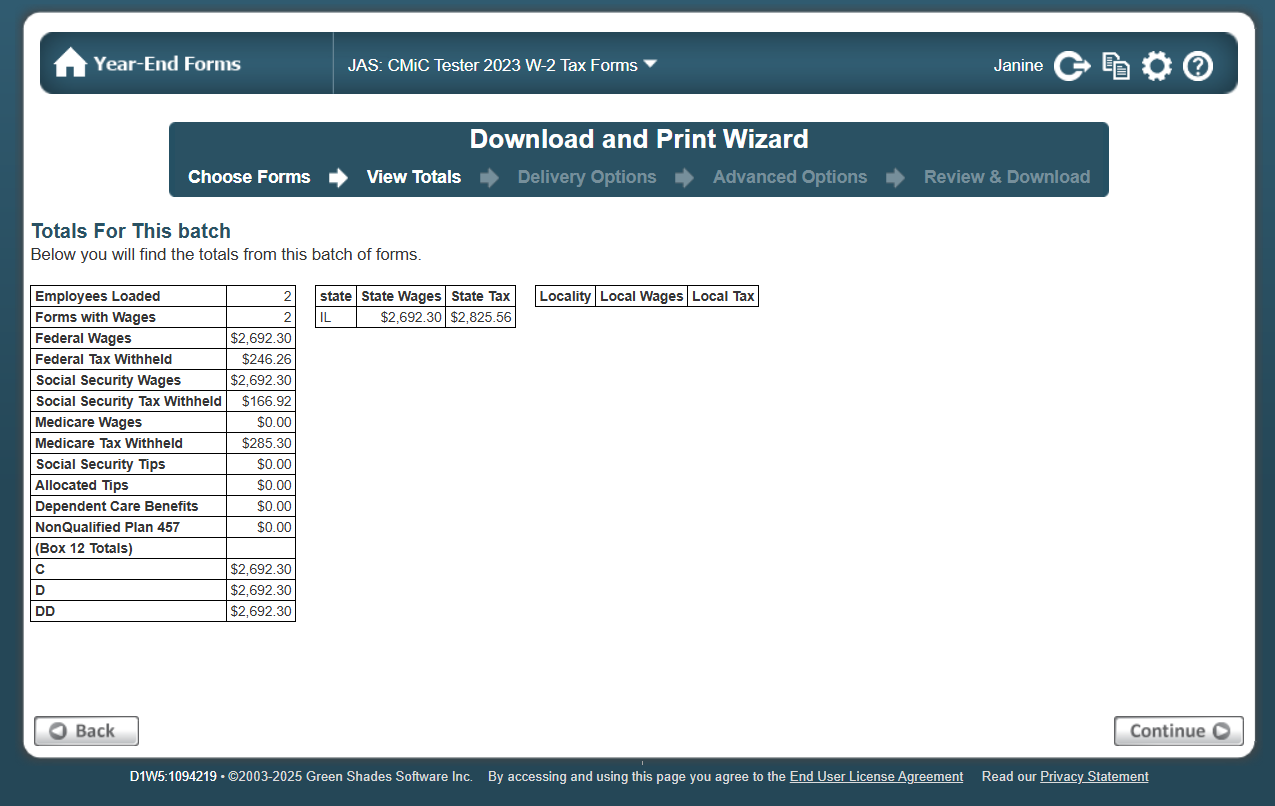
Task: Click the Social Security Wages label
Action: coord(108,380)
